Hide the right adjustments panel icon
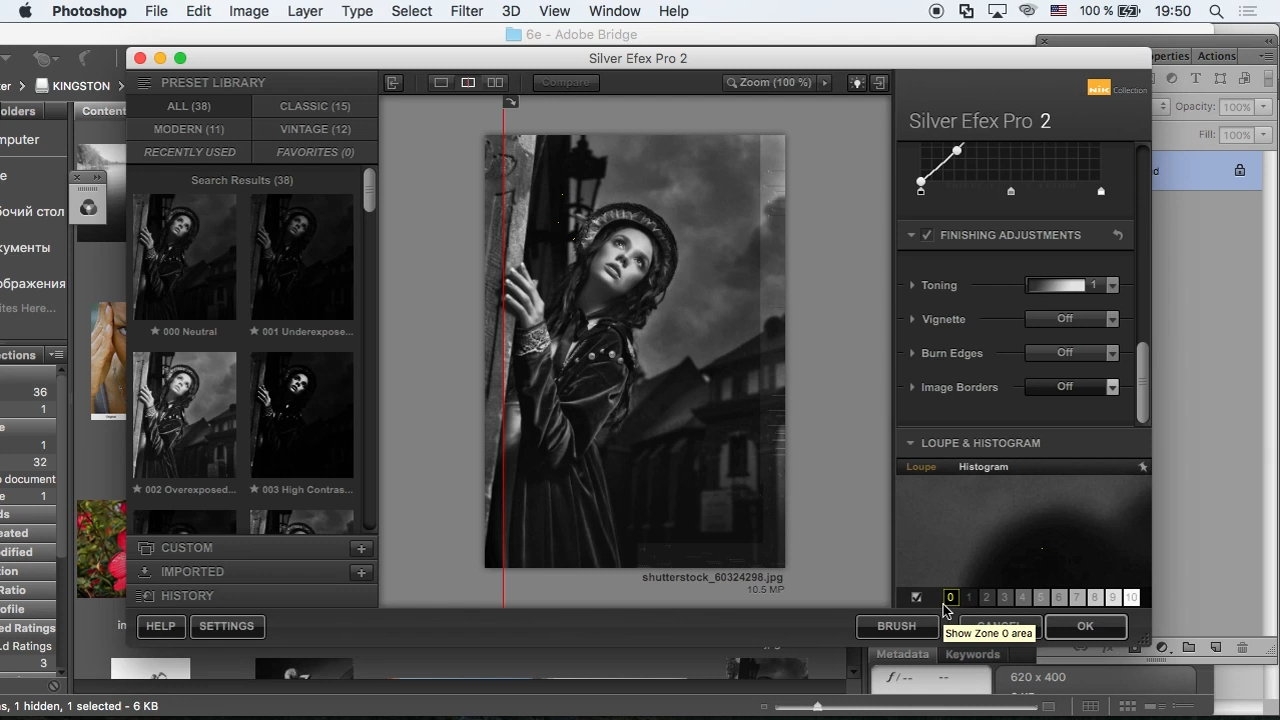 pos(879,83)
